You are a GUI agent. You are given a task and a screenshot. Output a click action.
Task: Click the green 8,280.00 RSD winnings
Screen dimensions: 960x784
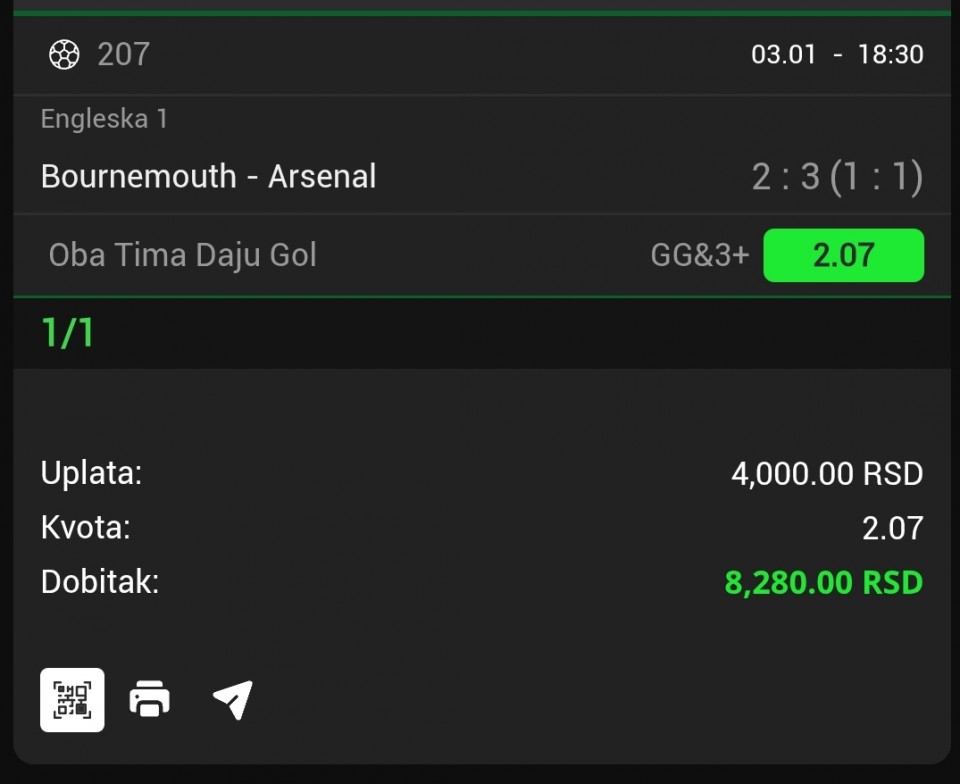(x=823, y=582)
